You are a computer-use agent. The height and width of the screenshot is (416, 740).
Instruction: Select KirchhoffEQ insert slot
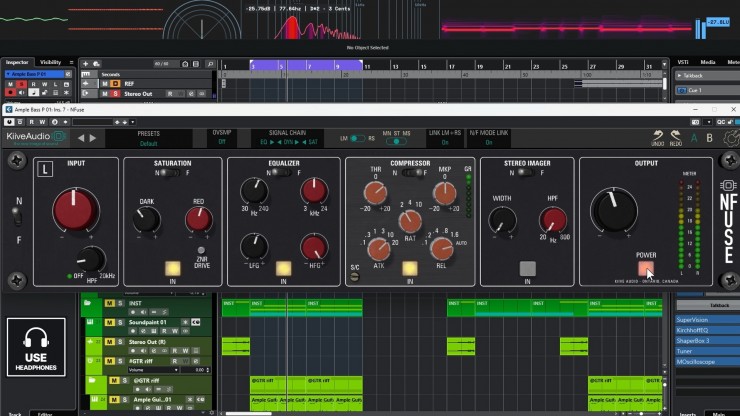pyautogui.click(x=707, y=330)
